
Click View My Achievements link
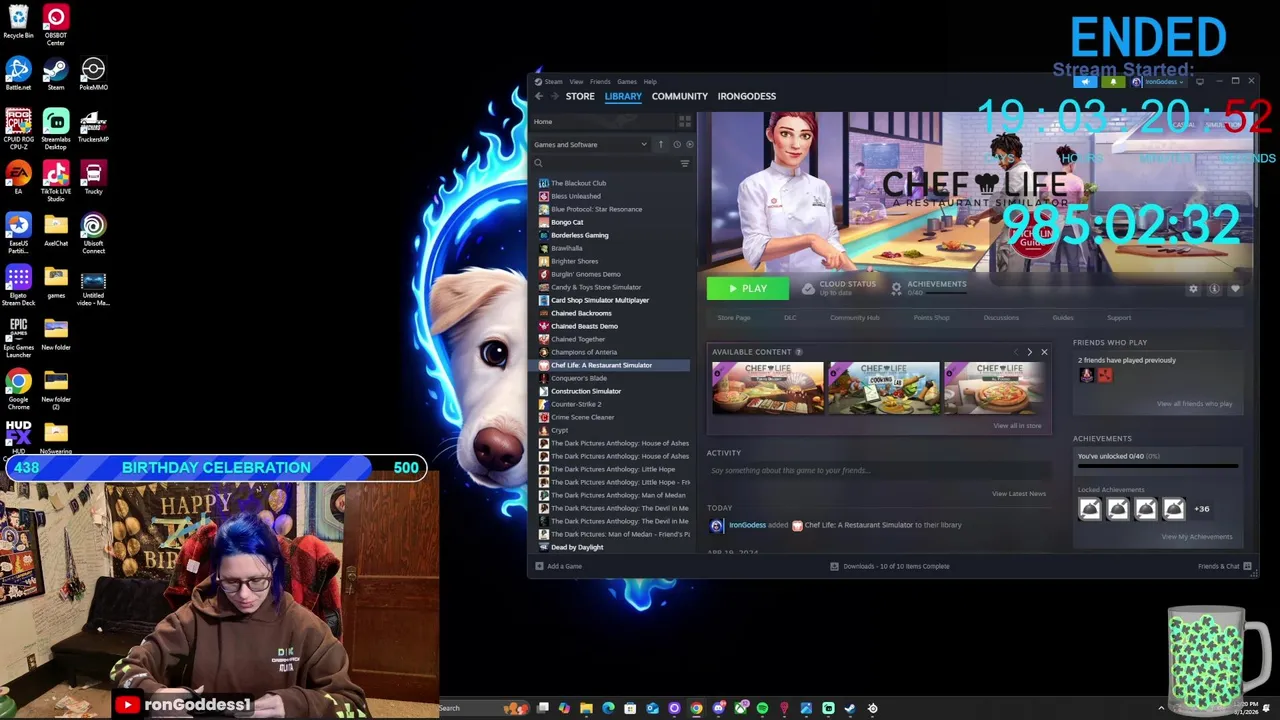[x=1197, y=537]
